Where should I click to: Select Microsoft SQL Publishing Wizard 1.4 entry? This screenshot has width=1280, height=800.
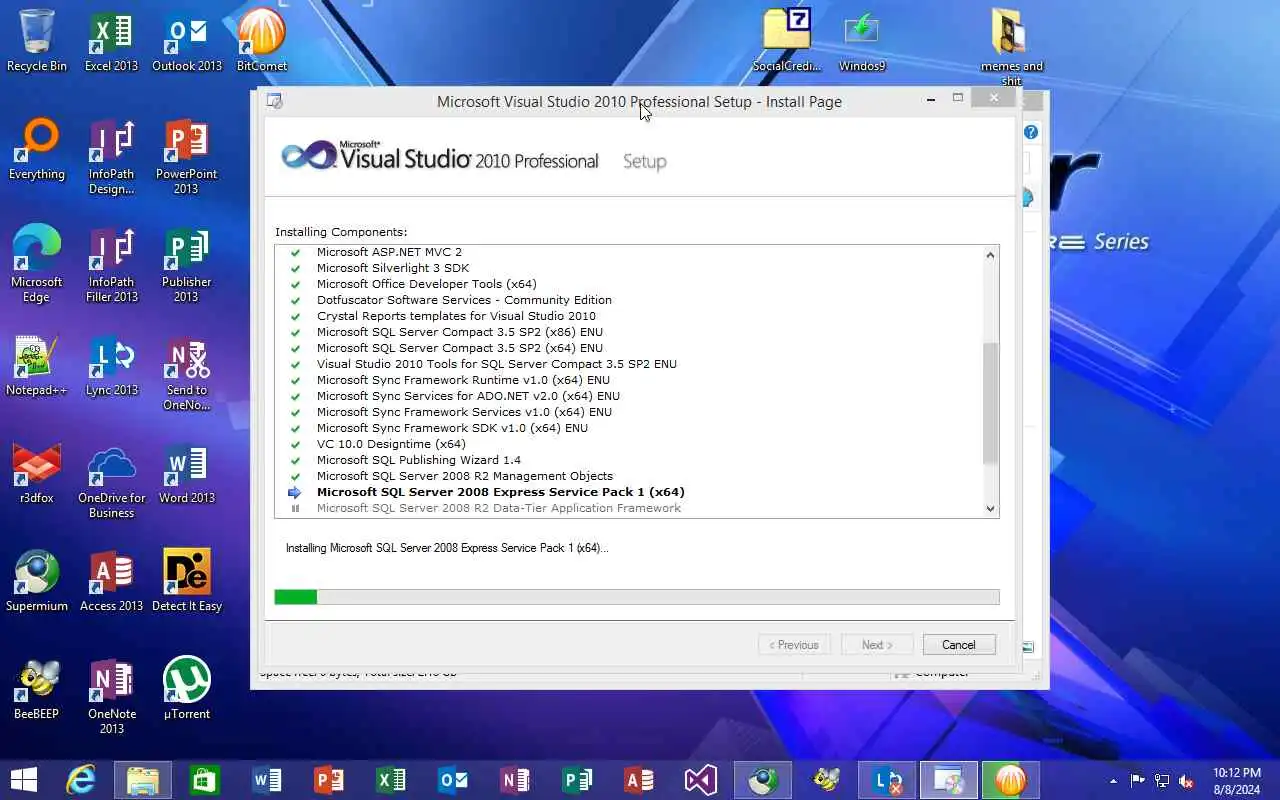pyautogui.click(x=419, y=460)
